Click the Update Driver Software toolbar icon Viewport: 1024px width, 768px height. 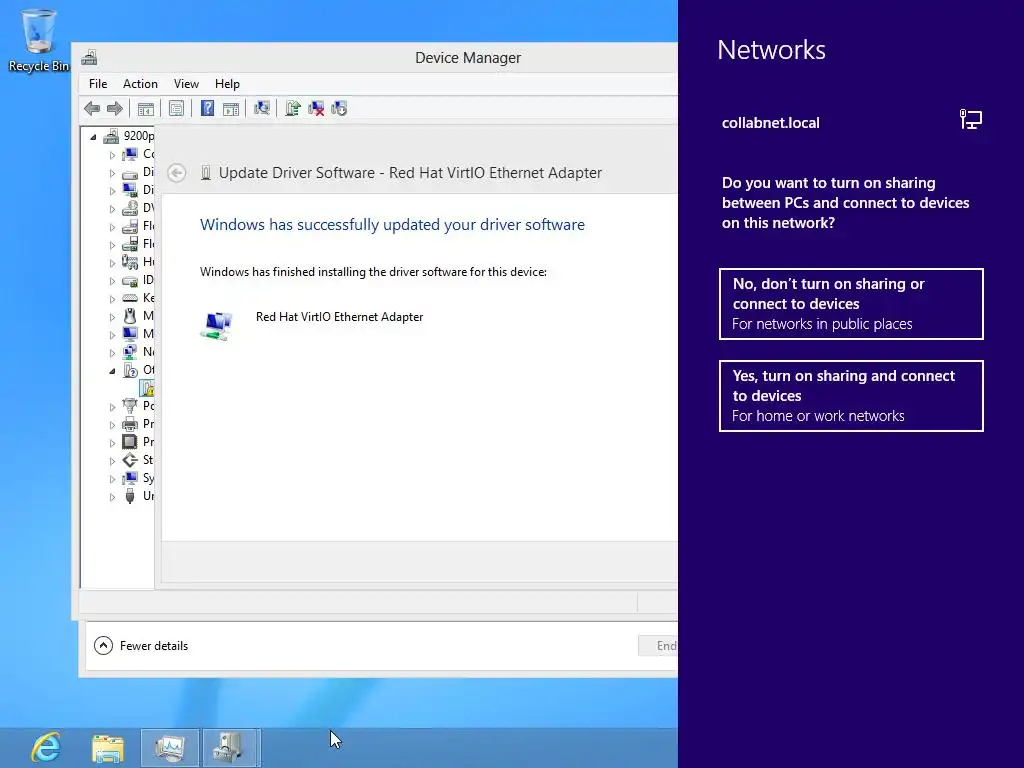(x=293, y=108)
